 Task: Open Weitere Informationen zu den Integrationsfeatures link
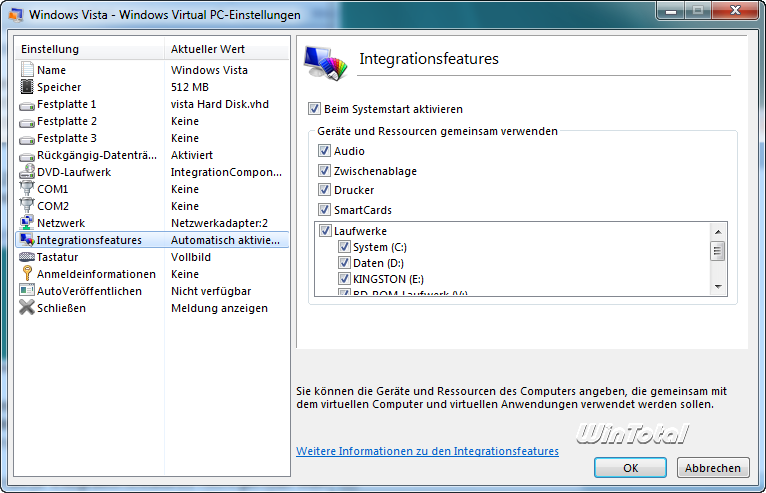pyautogui.click(x=427, y=451)
